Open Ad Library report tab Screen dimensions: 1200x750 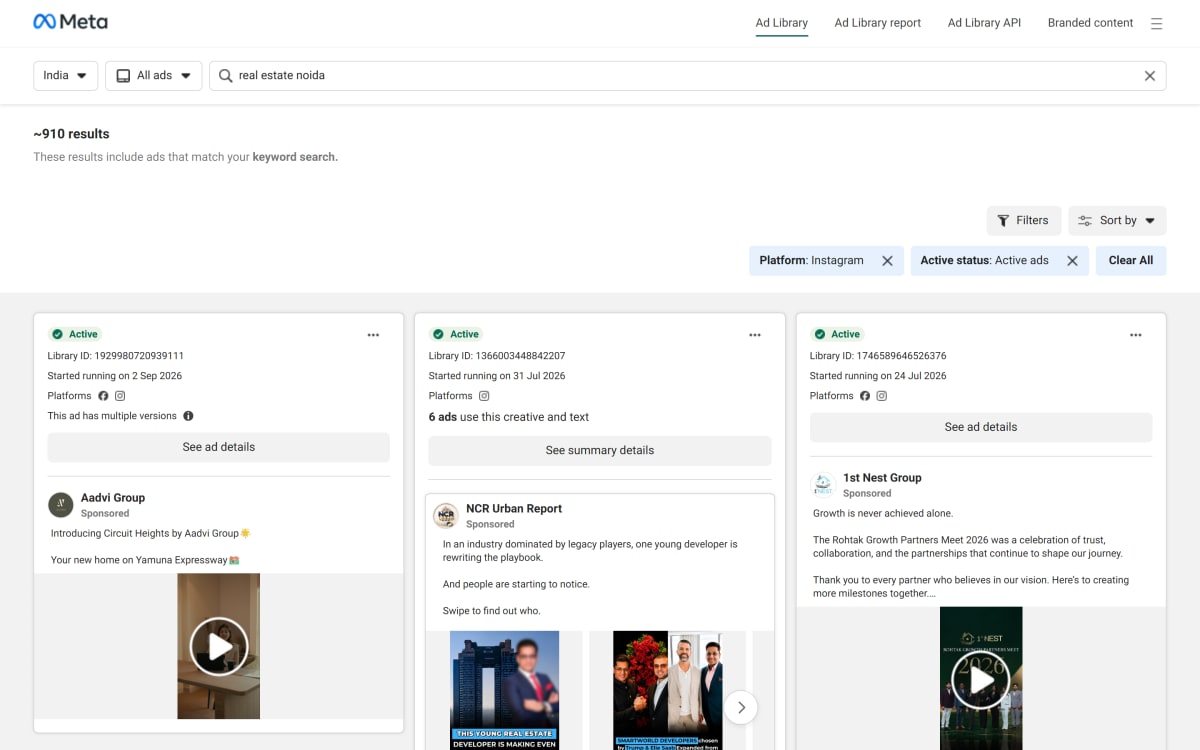pyautogui.click(x=878, y=23)
